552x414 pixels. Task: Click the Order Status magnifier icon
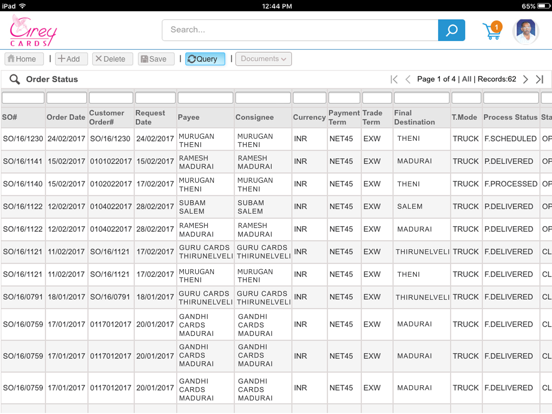click(14, 79)
